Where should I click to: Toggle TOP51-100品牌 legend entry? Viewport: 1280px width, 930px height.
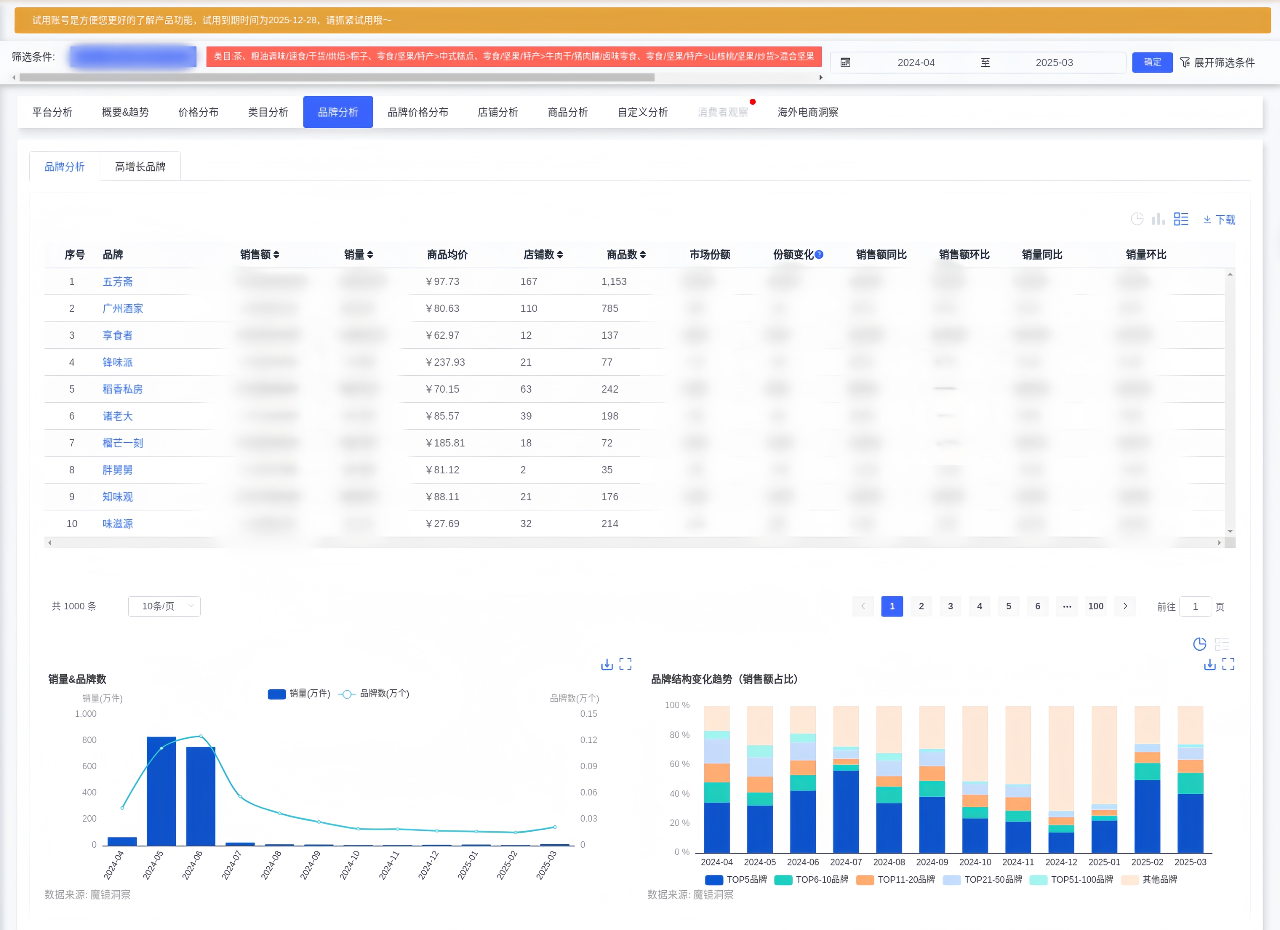pos(1072,880)
